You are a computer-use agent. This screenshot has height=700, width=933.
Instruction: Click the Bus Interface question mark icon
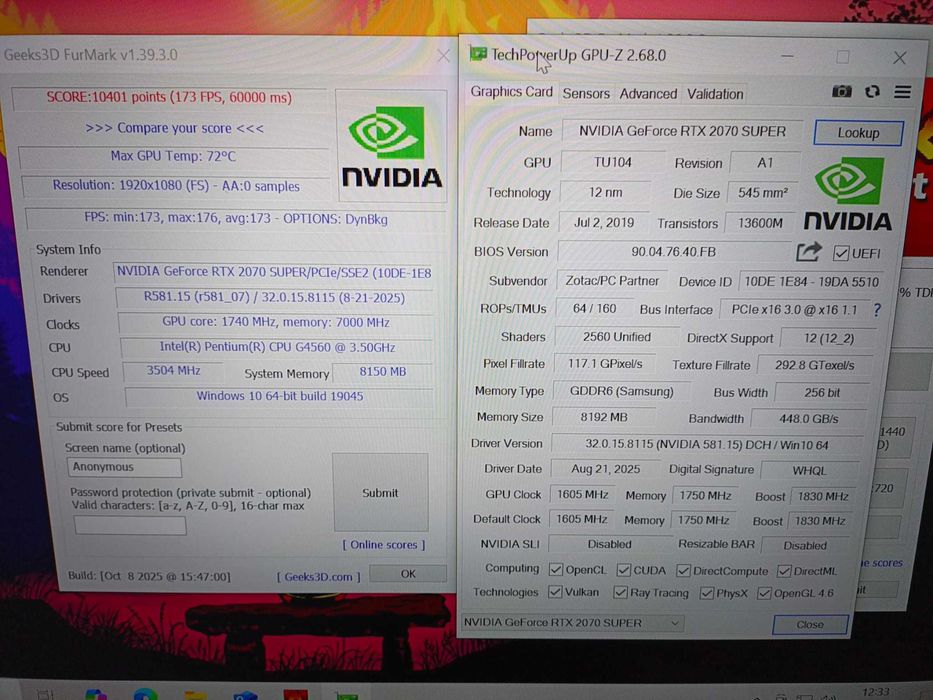(x=877, y=310)
